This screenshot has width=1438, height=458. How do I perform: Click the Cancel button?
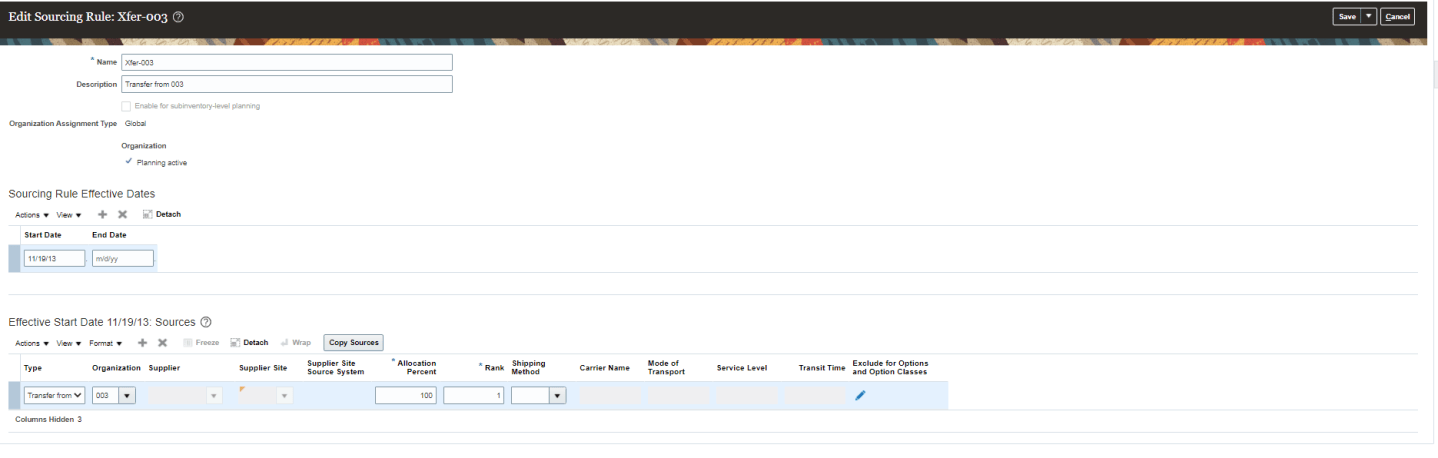[x=1398, y=16]
